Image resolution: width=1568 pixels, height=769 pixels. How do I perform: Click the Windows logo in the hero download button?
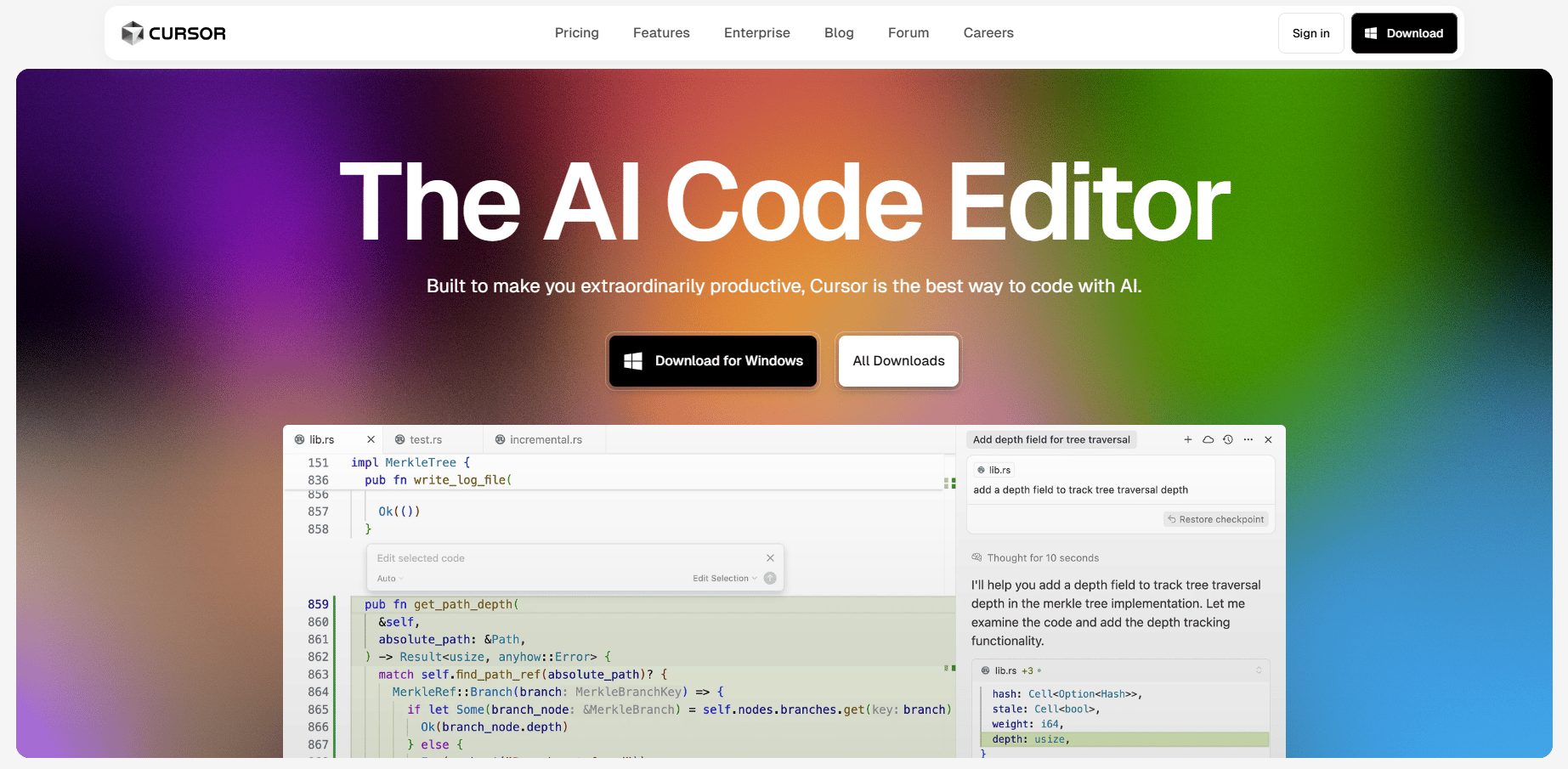coord(633,361)
